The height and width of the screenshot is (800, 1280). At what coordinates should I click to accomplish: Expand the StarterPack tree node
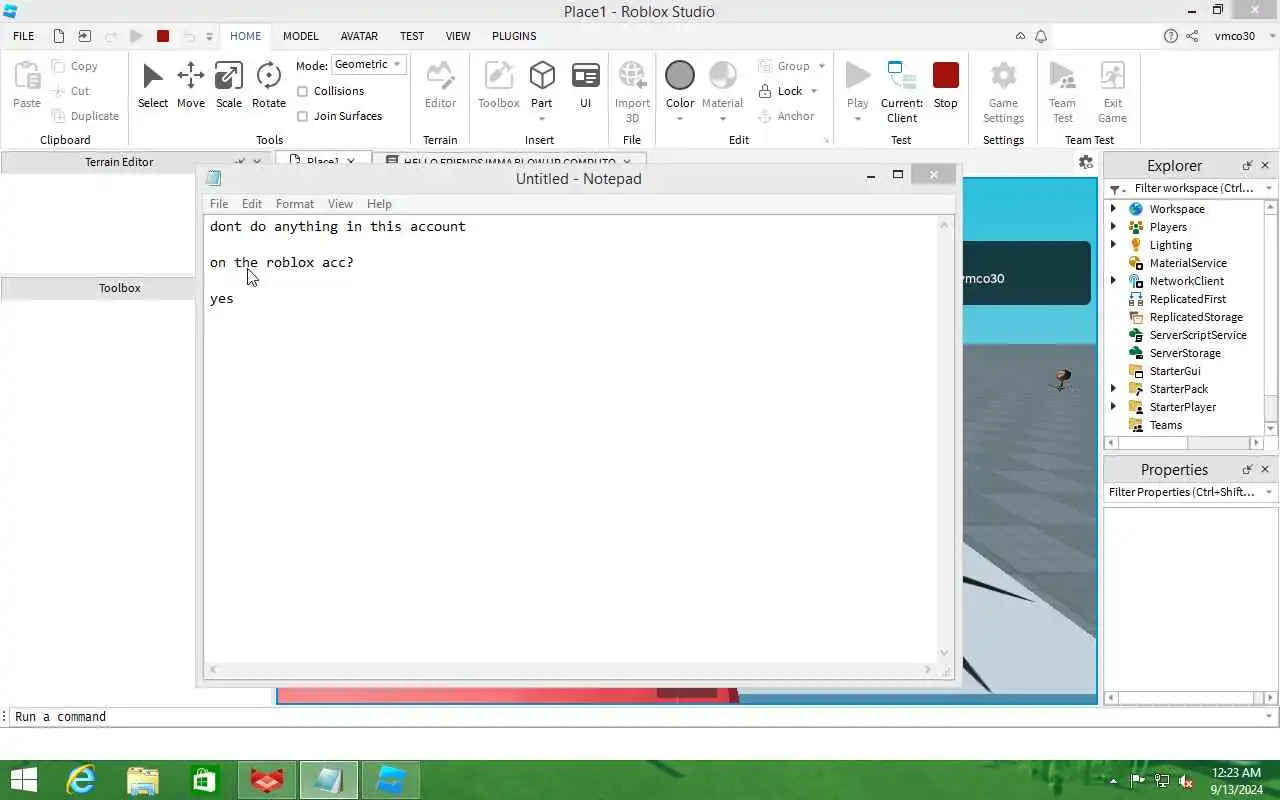(1113, 389)
